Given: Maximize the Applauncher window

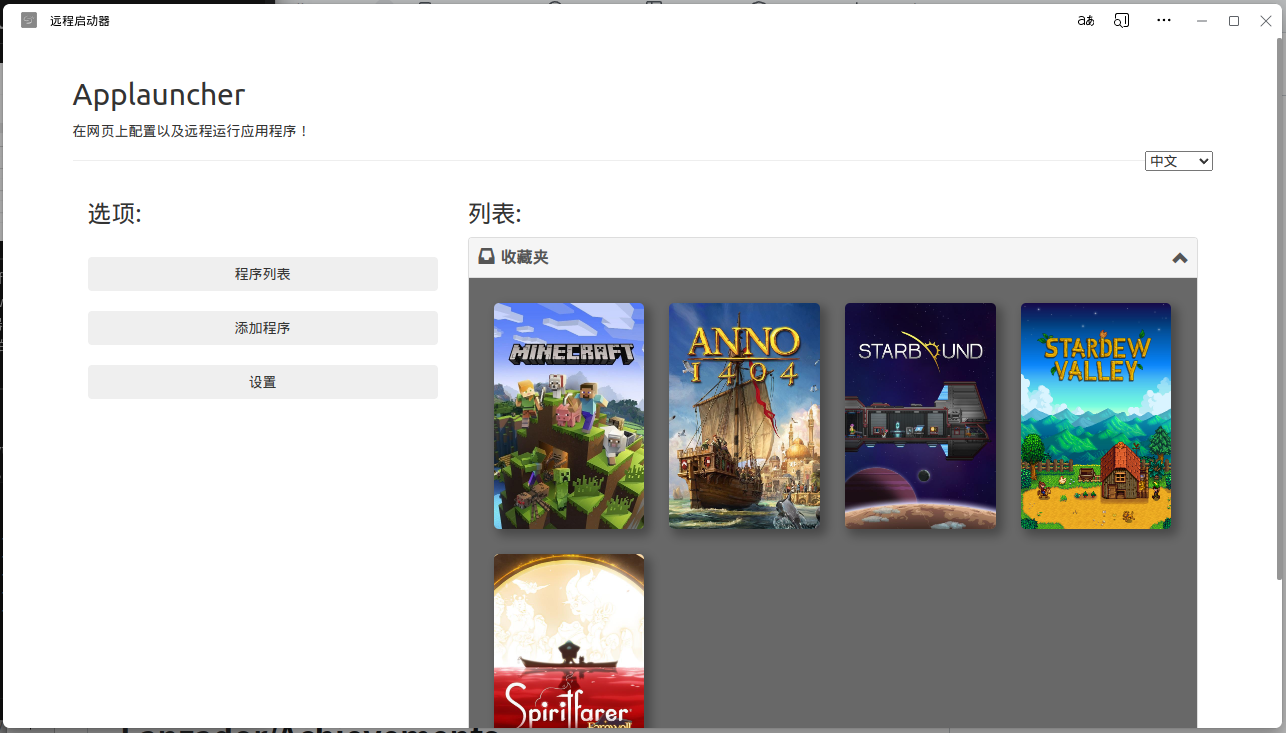Looking at the screenshot, I should 1233,20.
